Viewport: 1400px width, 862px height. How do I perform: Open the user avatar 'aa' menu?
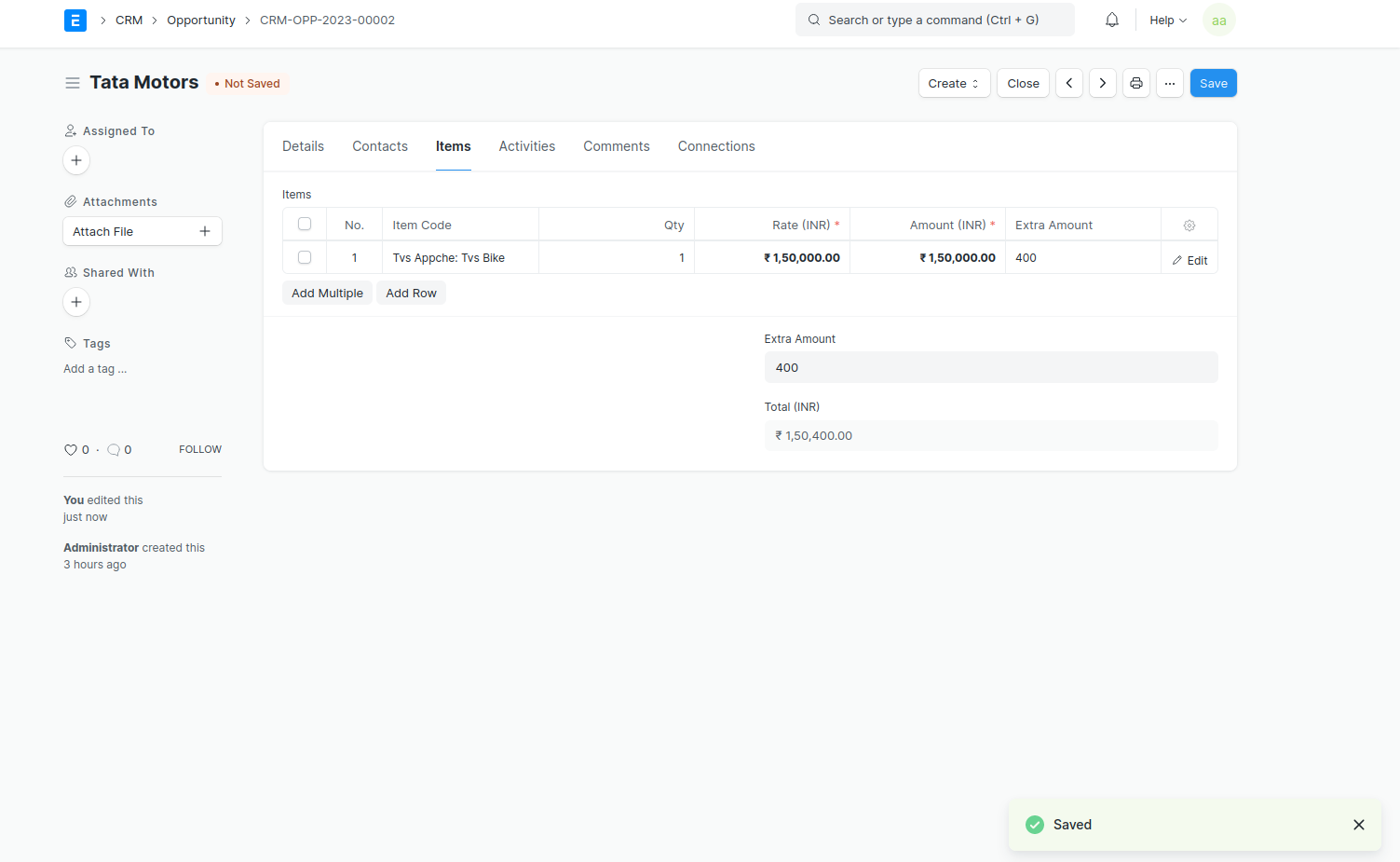tap(1219, 21)
